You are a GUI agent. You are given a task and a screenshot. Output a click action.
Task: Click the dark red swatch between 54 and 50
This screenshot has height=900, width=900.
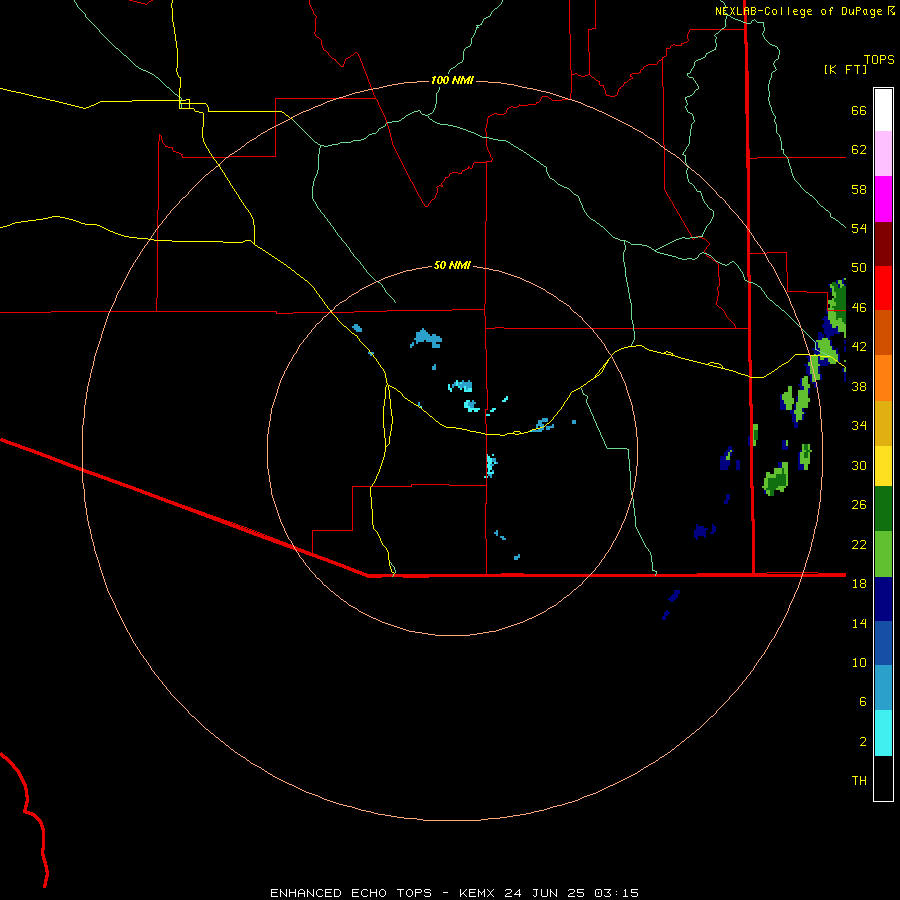click(x=883, y=244)
